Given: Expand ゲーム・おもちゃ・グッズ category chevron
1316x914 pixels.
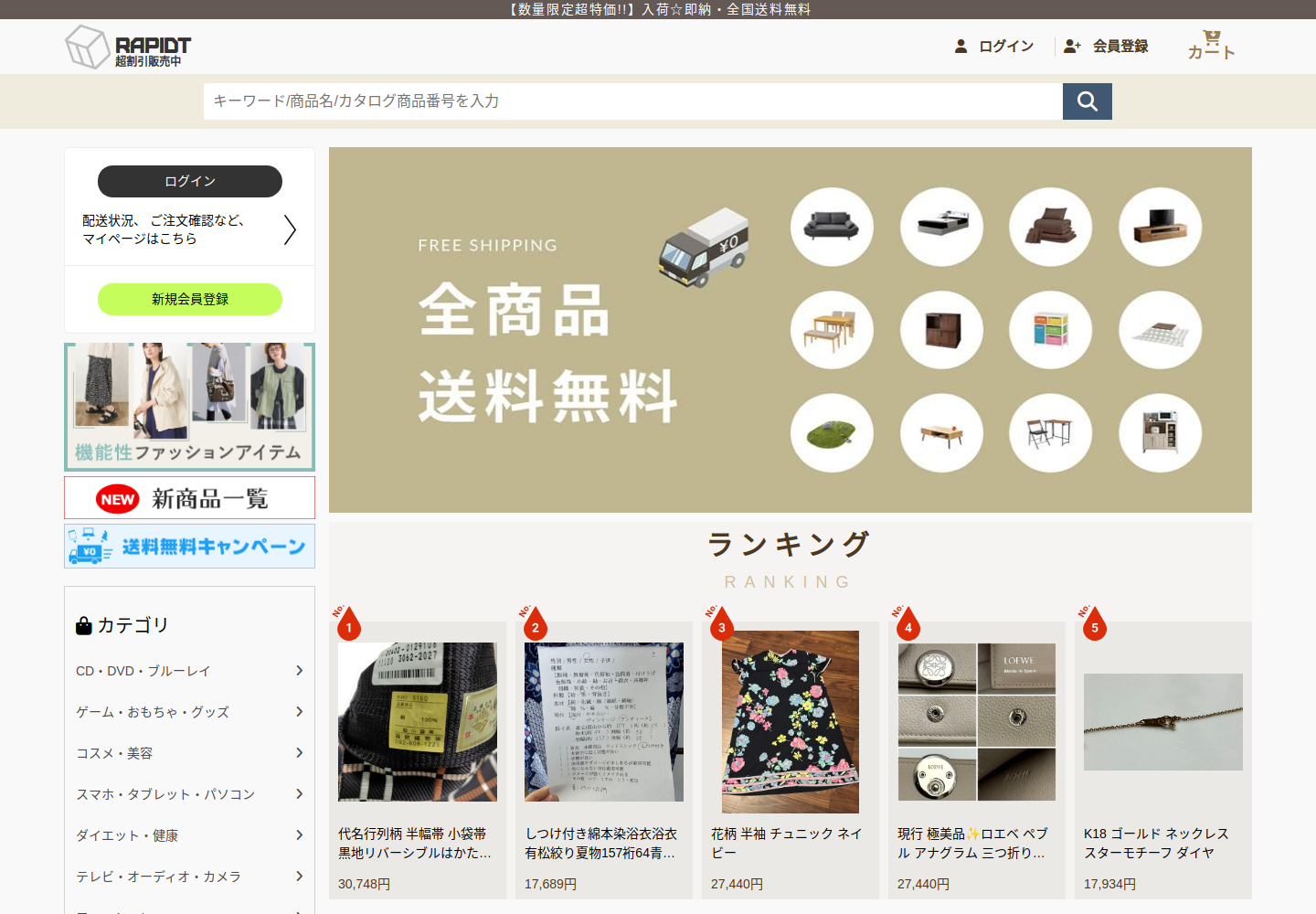Looking at the screenshot, I should [299, 712].
